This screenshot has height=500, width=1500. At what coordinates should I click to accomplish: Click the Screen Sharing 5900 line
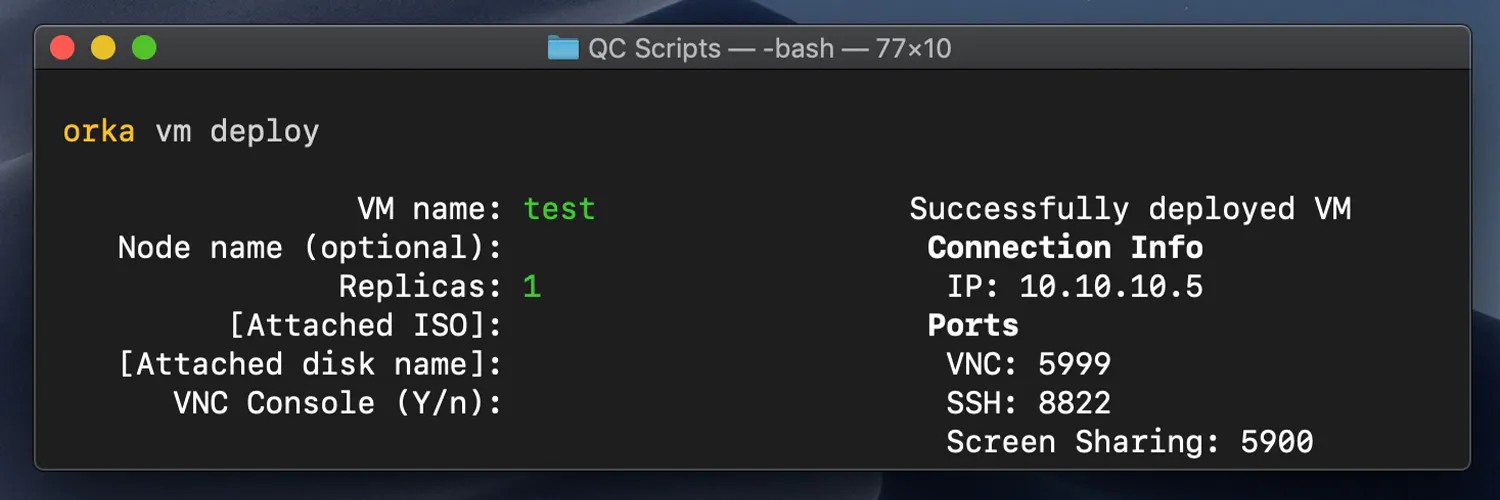pyautogui.click(x=1129, y=442)
